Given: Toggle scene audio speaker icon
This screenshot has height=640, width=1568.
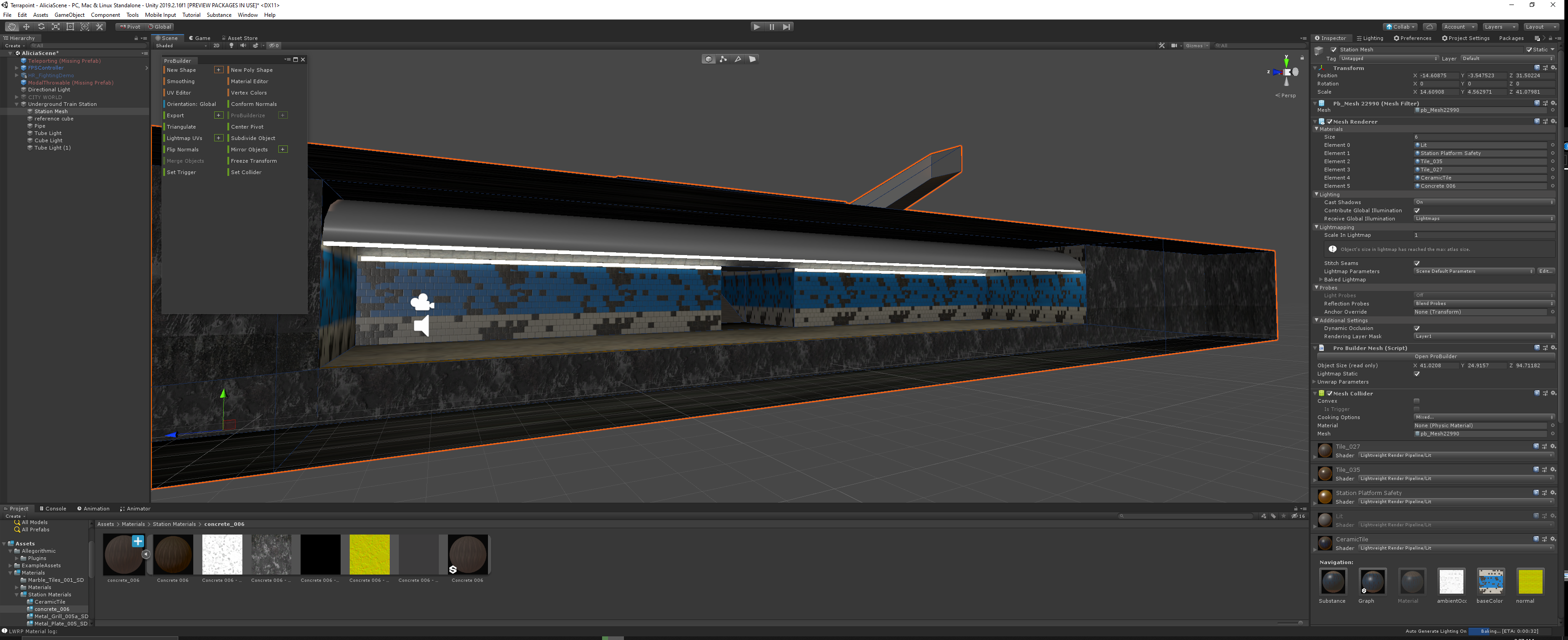Looking at the screenshot, I should coord(243,45).
